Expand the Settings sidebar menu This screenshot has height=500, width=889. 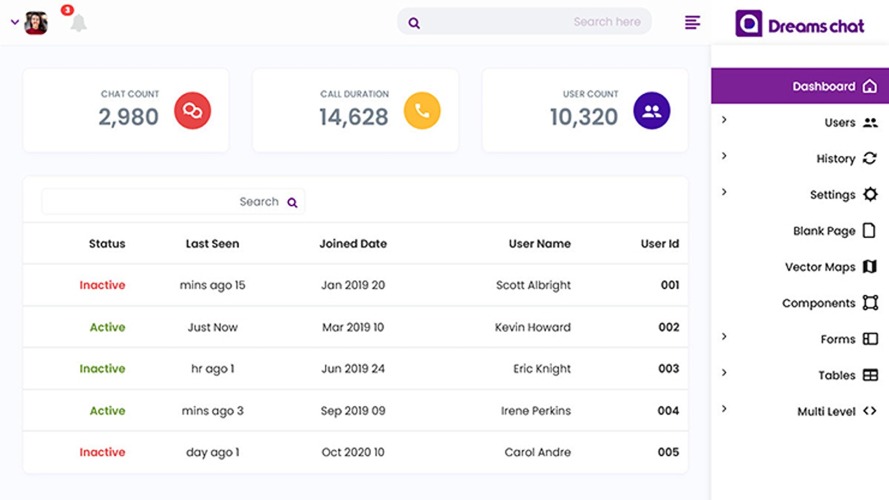[800, 194]
